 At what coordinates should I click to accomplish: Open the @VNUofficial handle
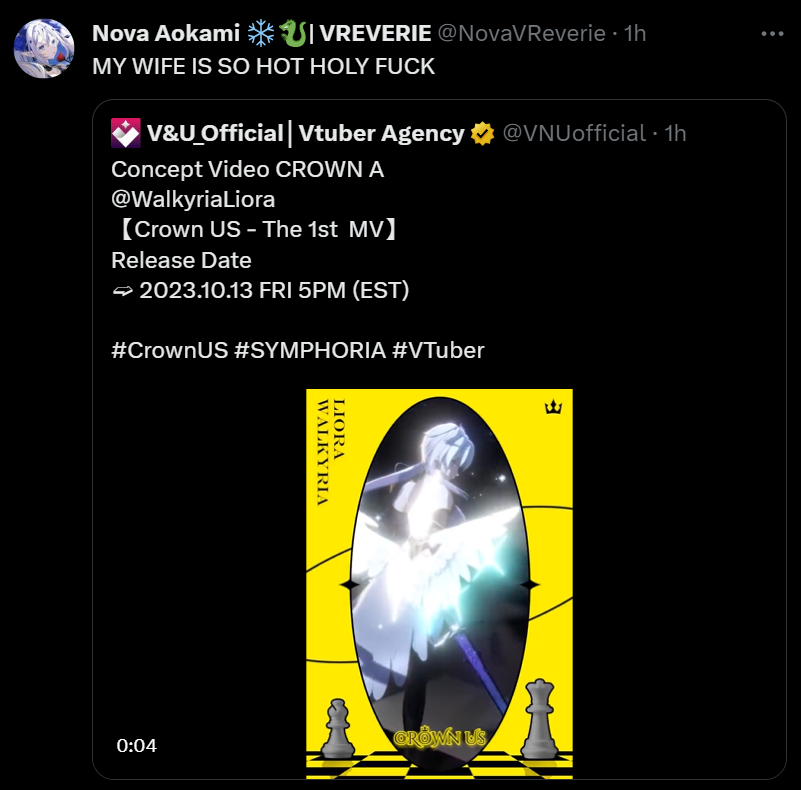pyautogui.click(x=574, y=133)
